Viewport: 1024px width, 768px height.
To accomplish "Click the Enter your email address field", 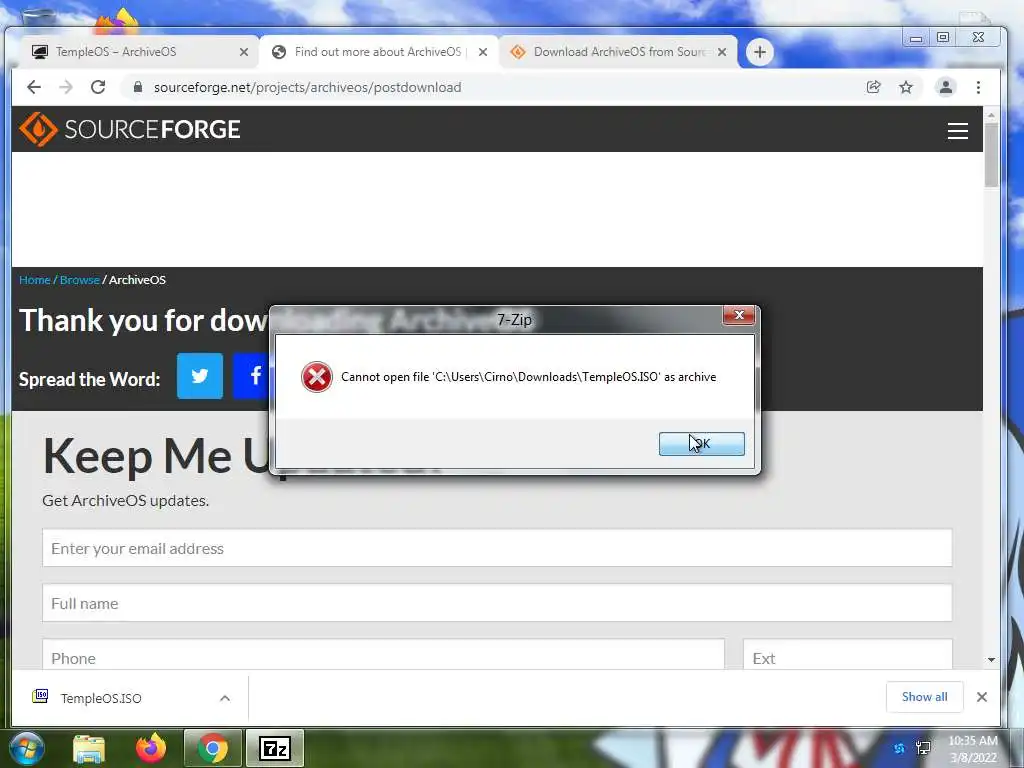I will 497,548.
